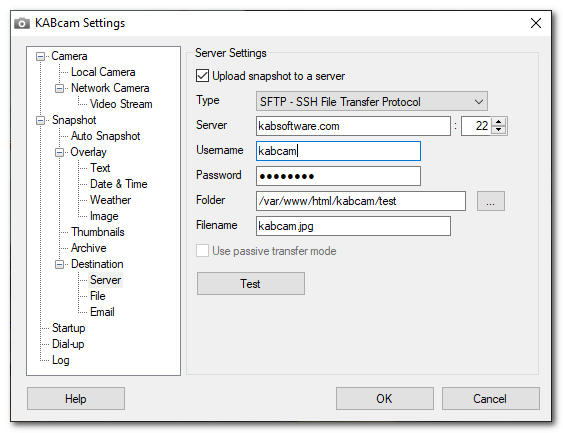Select Auto Snapshot tree item
This screenshot has width=563, height=433.
click(x=105, y=136)
